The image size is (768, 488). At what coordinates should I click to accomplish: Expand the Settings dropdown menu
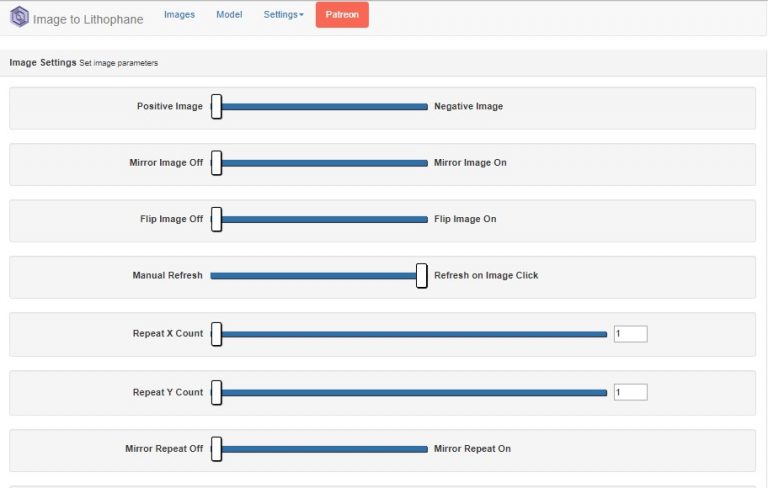click(284, 15)
